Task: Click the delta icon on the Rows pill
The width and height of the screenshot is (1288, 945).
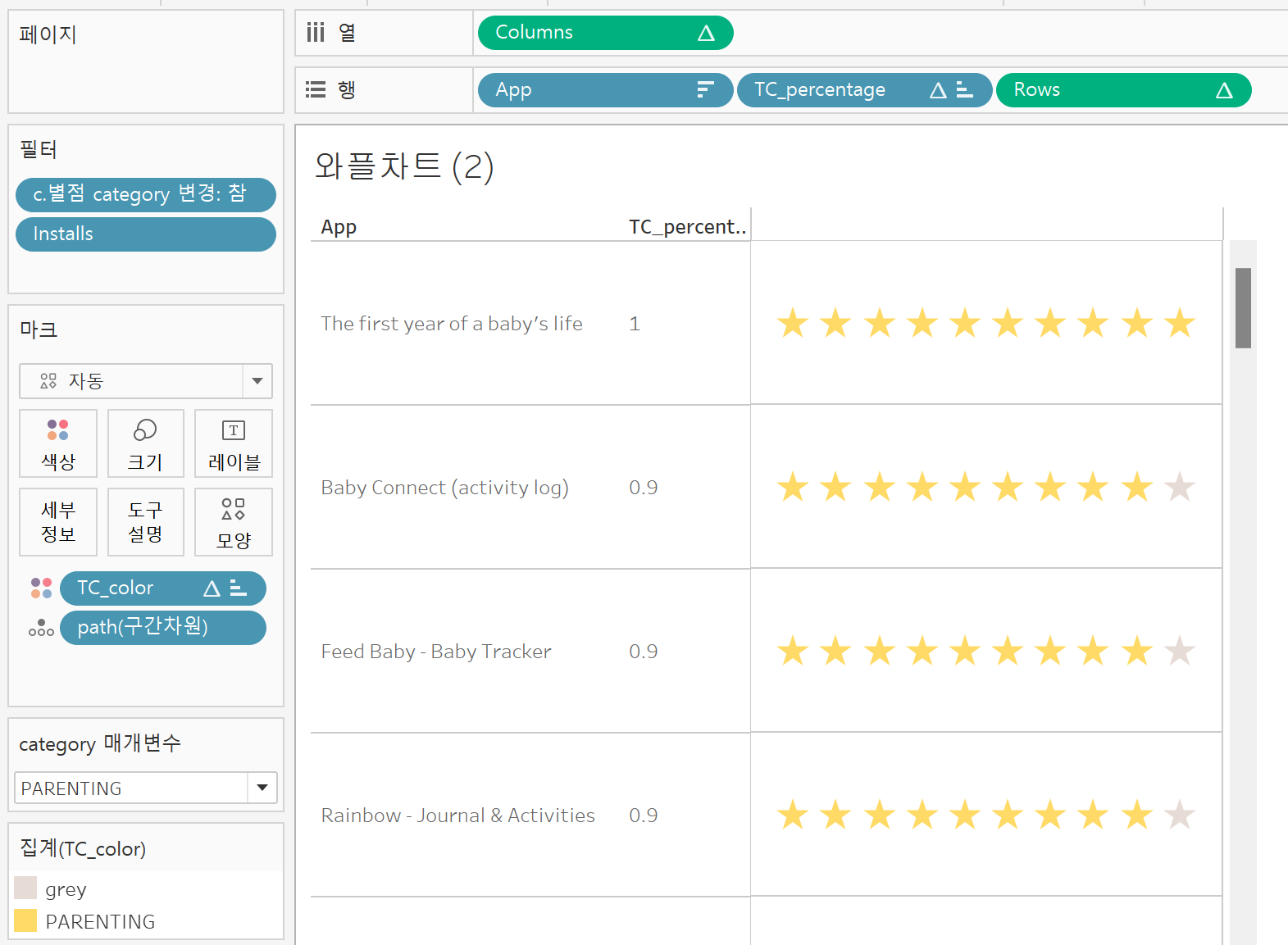Action: click(1224, 90)
